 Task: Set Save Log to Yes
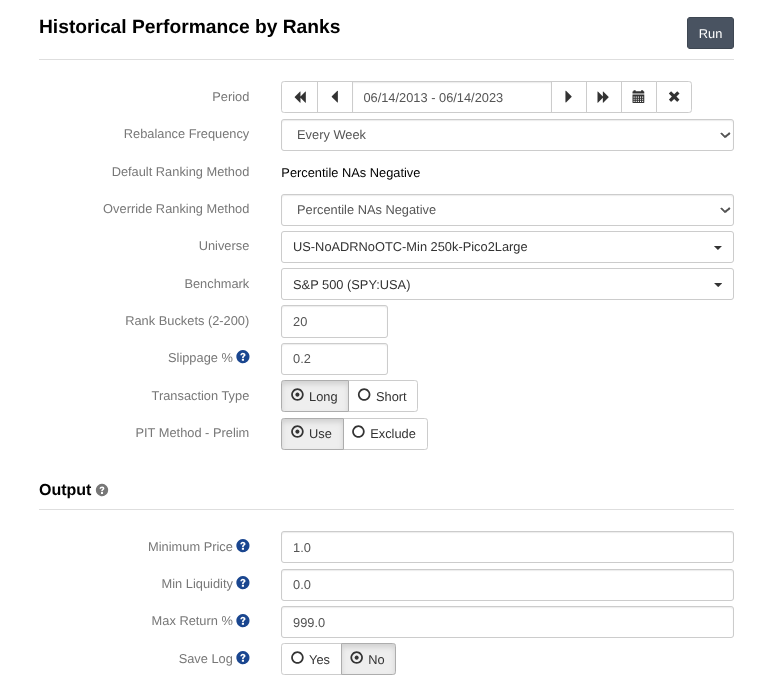click(x=311, y=659)
